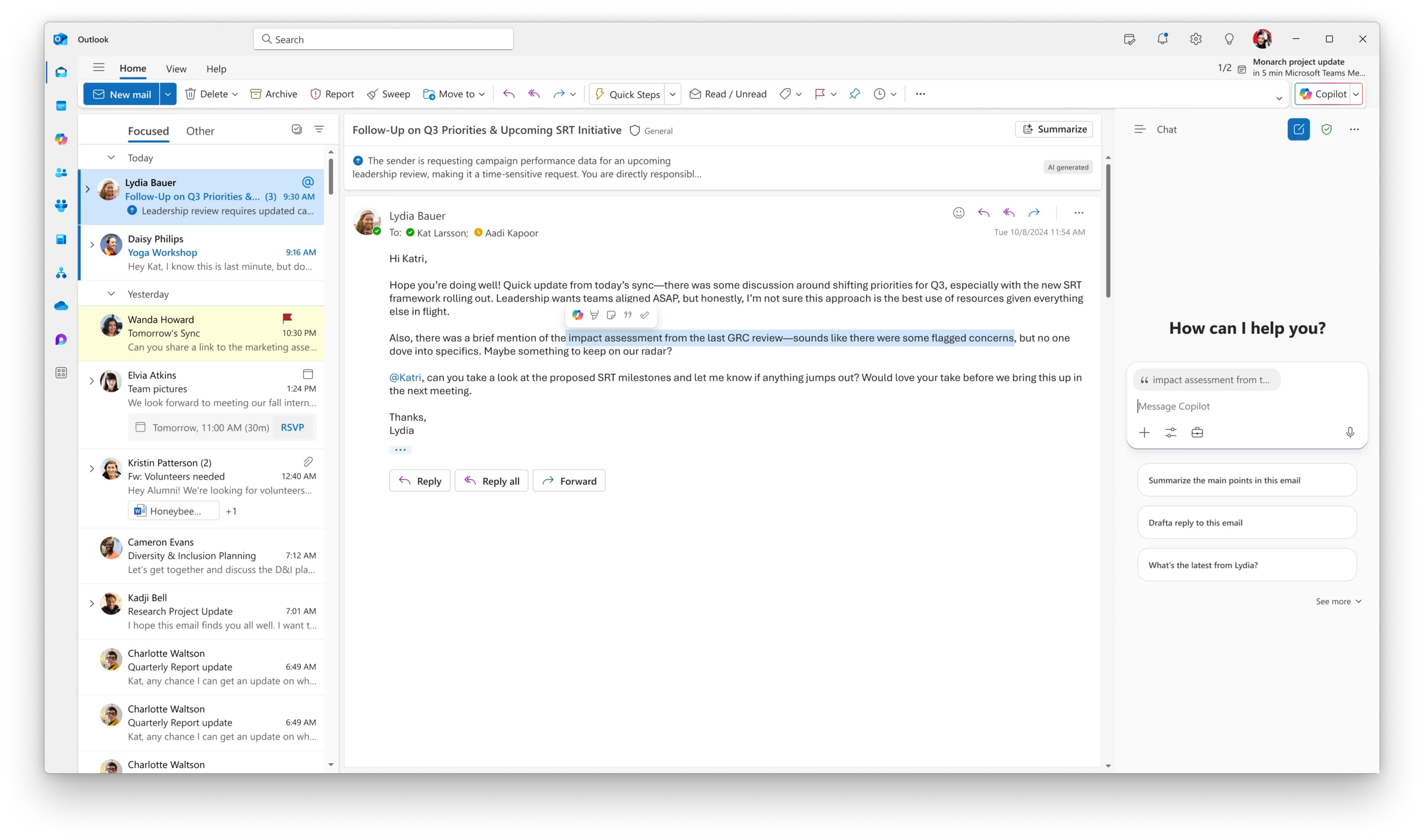Collapse the Today group in the inbox

click(111, 157)
